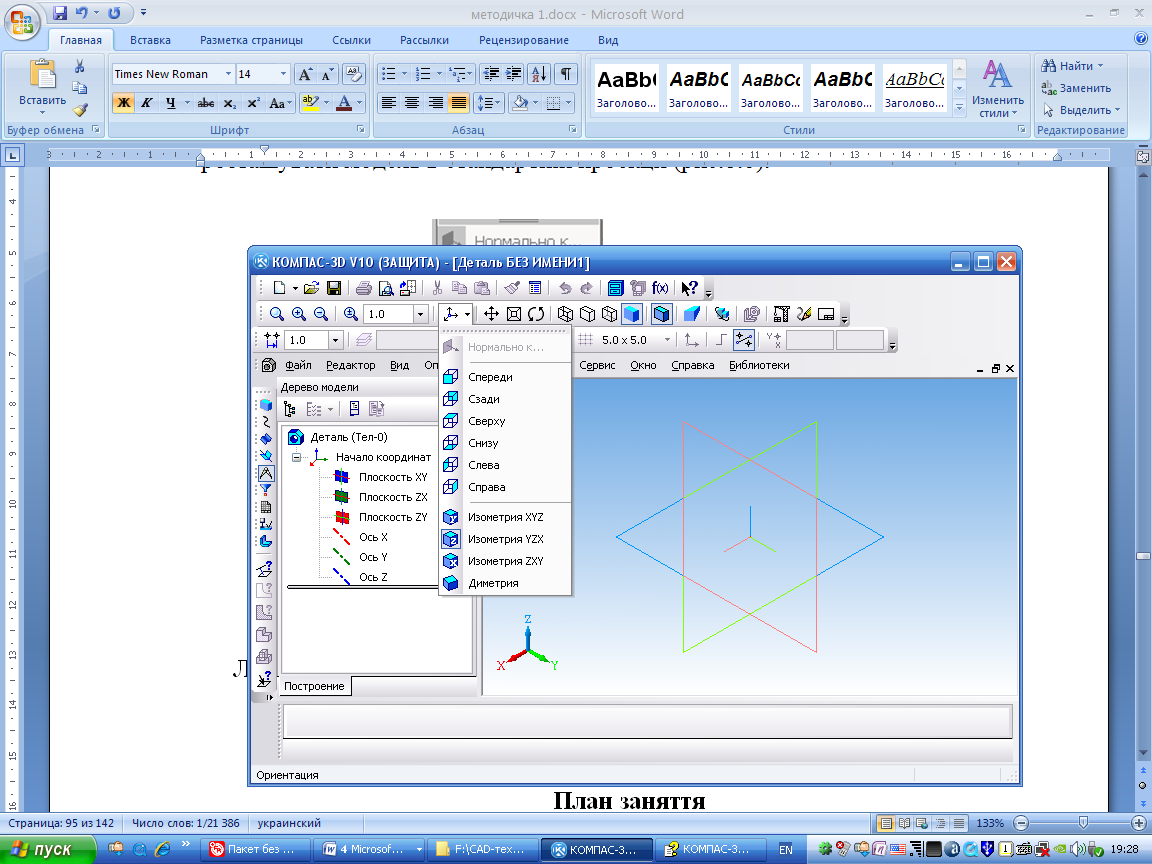
Task: Click the Undo arrow in Word quick access bar
Action: pos(82,13)
